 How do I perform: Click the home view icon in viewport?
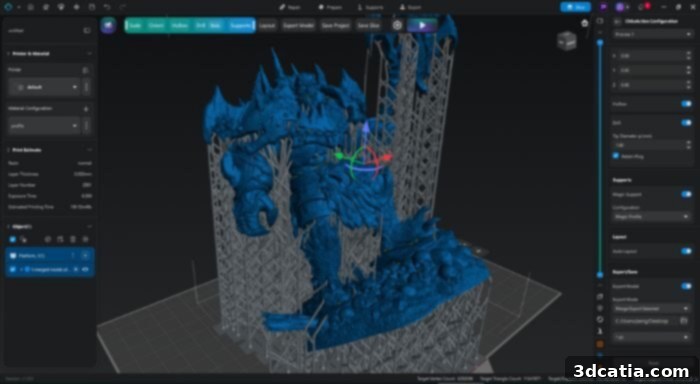click(x=584, y=23)
